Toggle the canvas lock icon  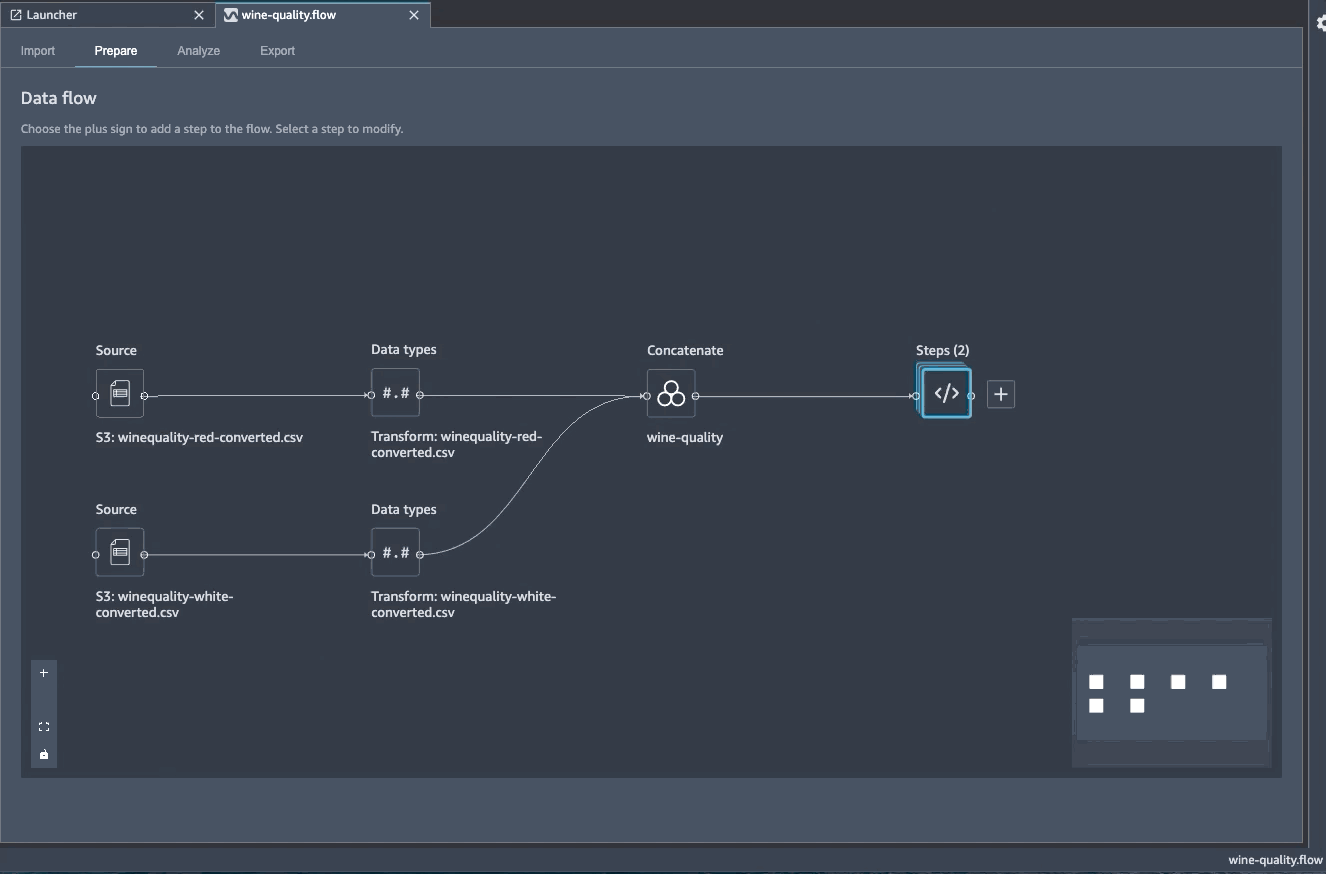tap(44, 754)
